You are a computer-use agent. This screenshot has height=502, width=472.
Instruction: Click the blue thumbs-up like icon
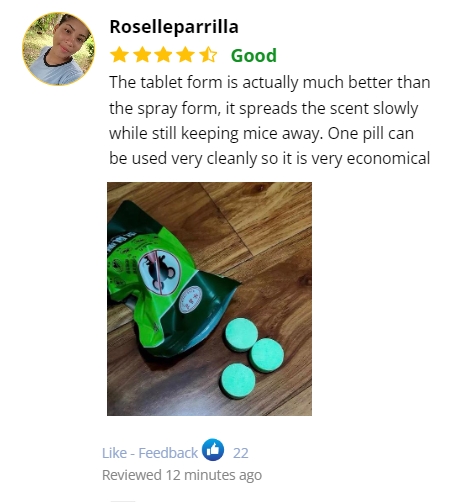(x=213, y=450)
